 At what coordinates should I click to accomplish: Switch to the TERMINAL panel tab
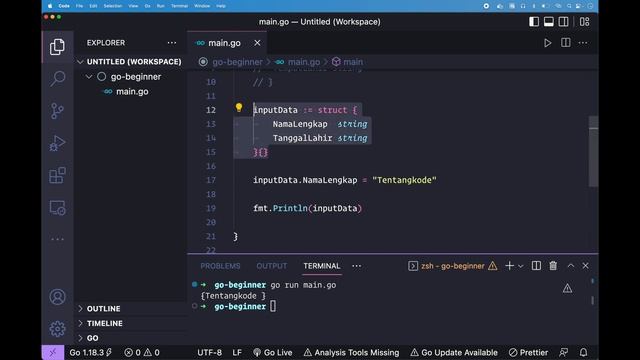[322, 266]
